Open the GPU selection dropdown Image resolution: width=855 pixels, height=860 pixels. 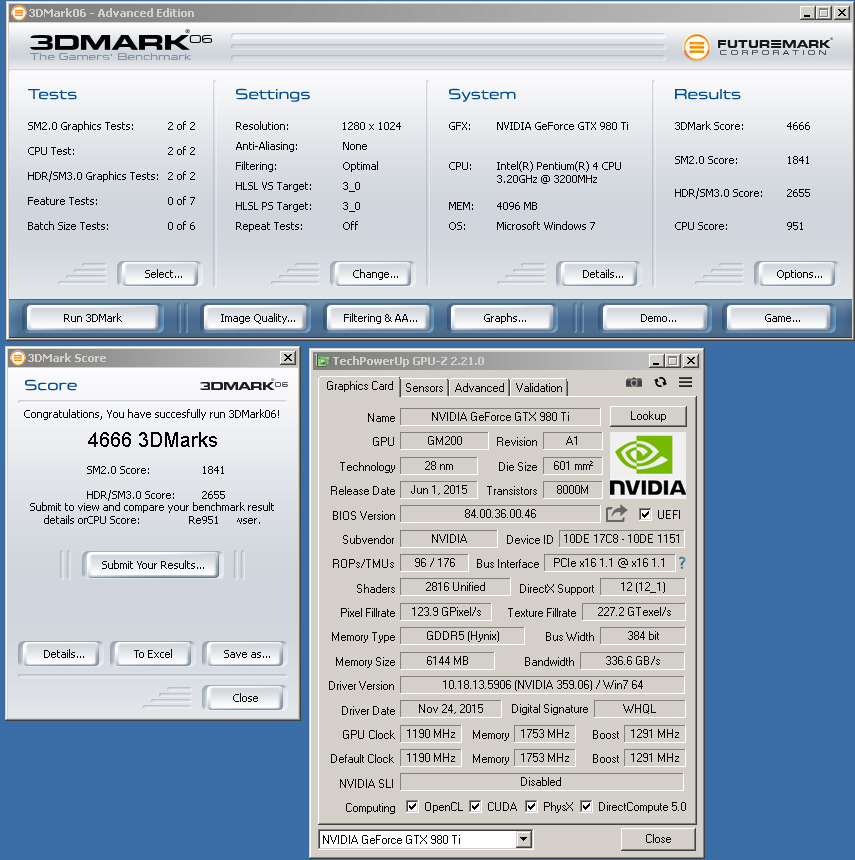tap(523, 839)
